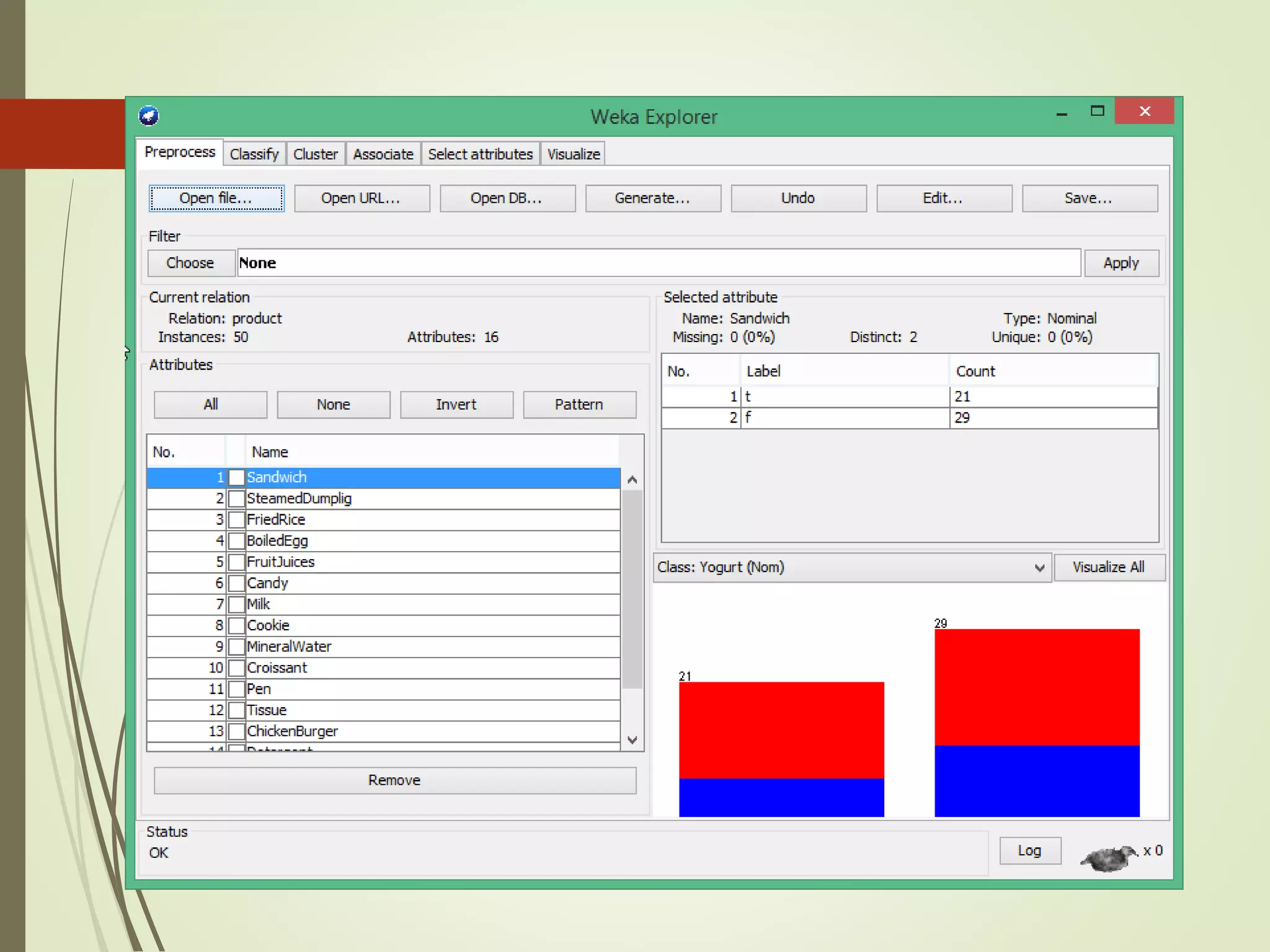Close the Weka Explorer window

[1144, 112]
